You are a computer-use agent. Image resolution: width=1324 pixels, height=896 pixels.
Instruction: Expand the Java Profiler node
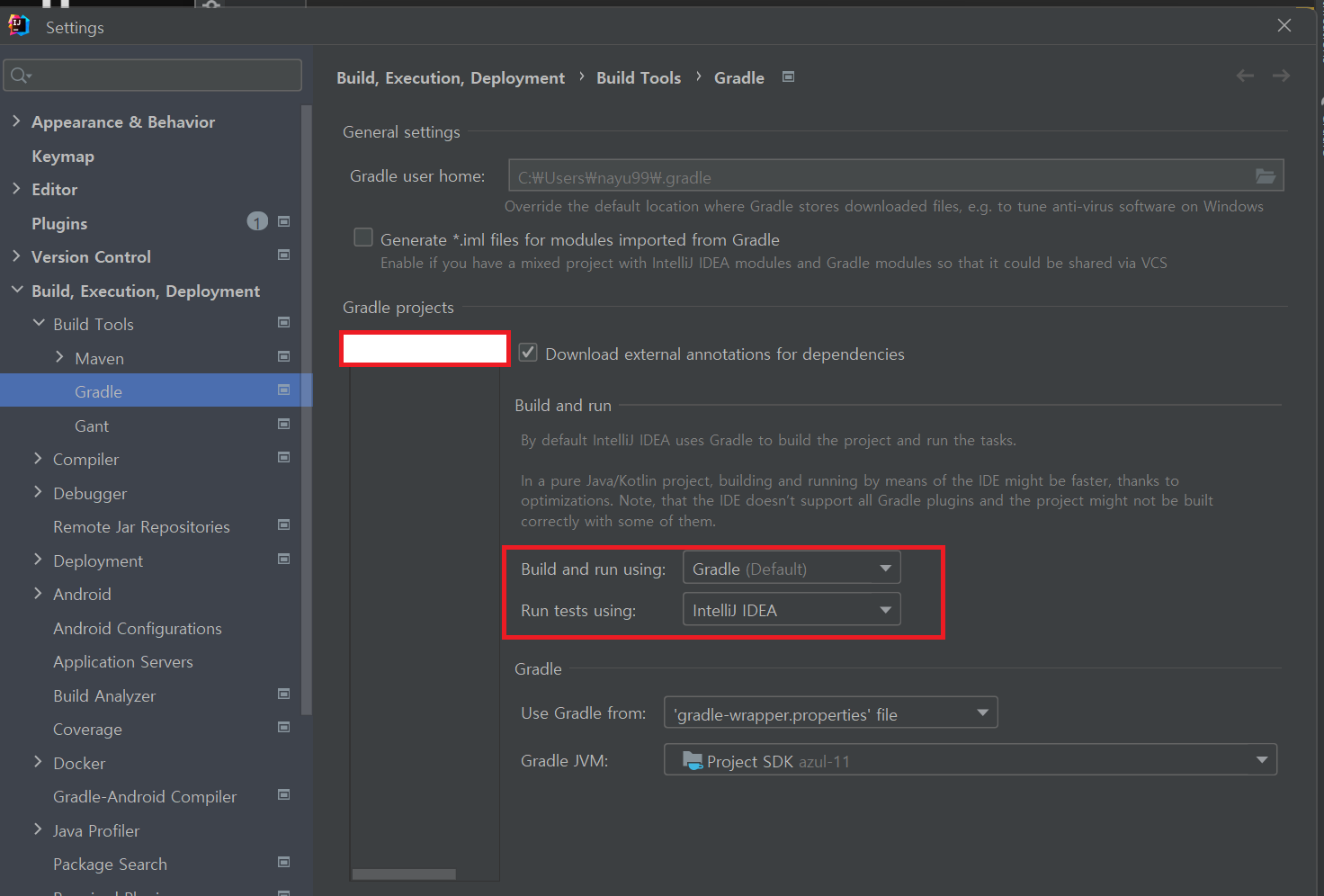[x=38, y=829]
